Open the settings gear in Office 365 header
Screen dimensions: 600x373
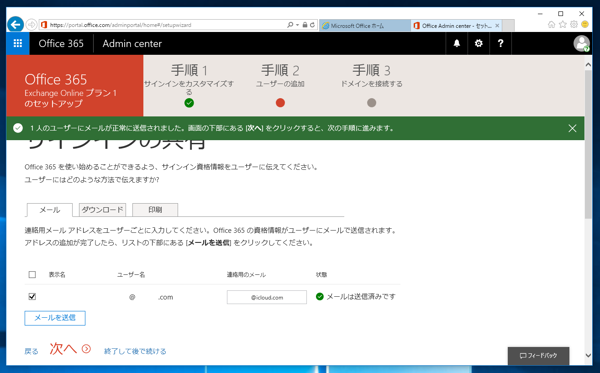(478, 43)
